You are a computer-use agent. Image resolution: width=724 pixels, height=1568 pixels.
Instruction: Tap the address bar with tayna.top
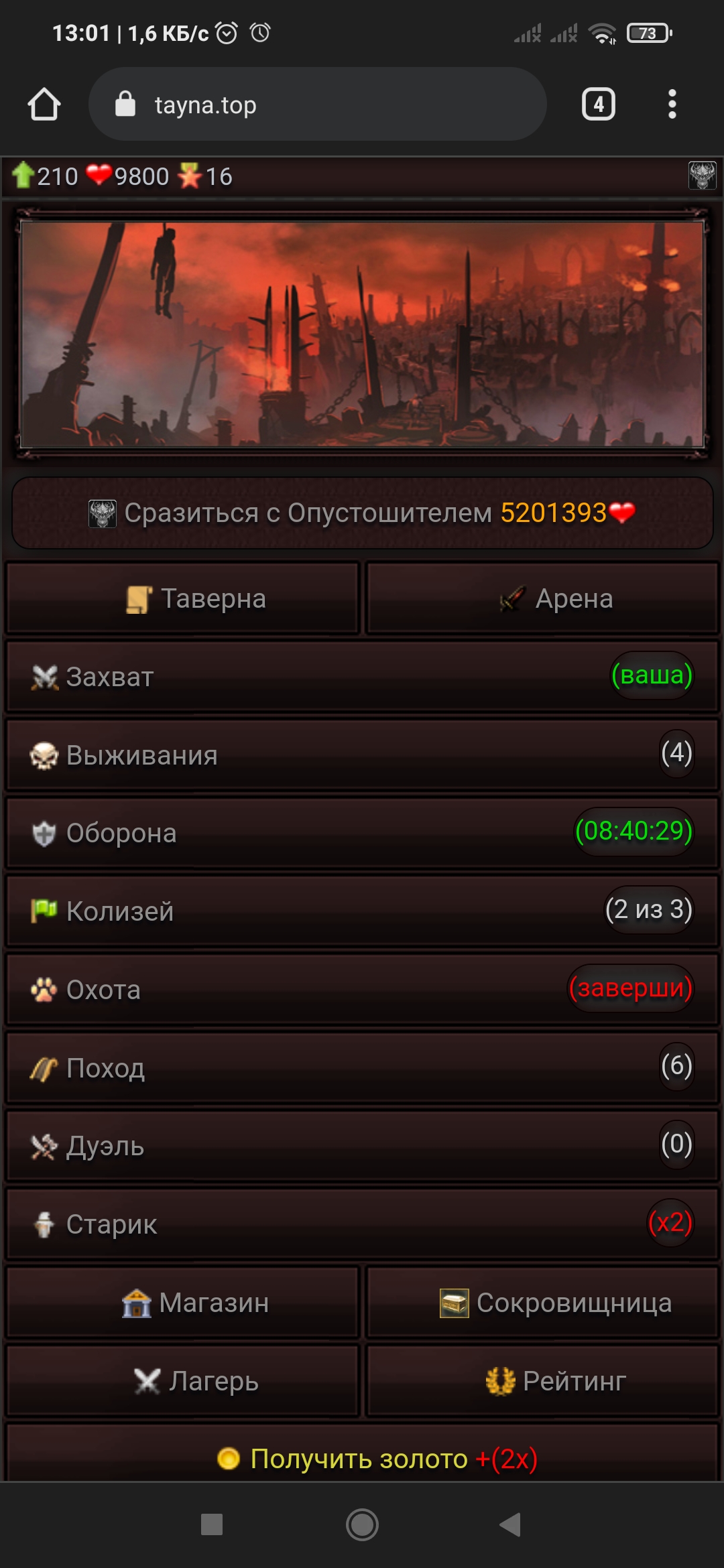(318, 105)
